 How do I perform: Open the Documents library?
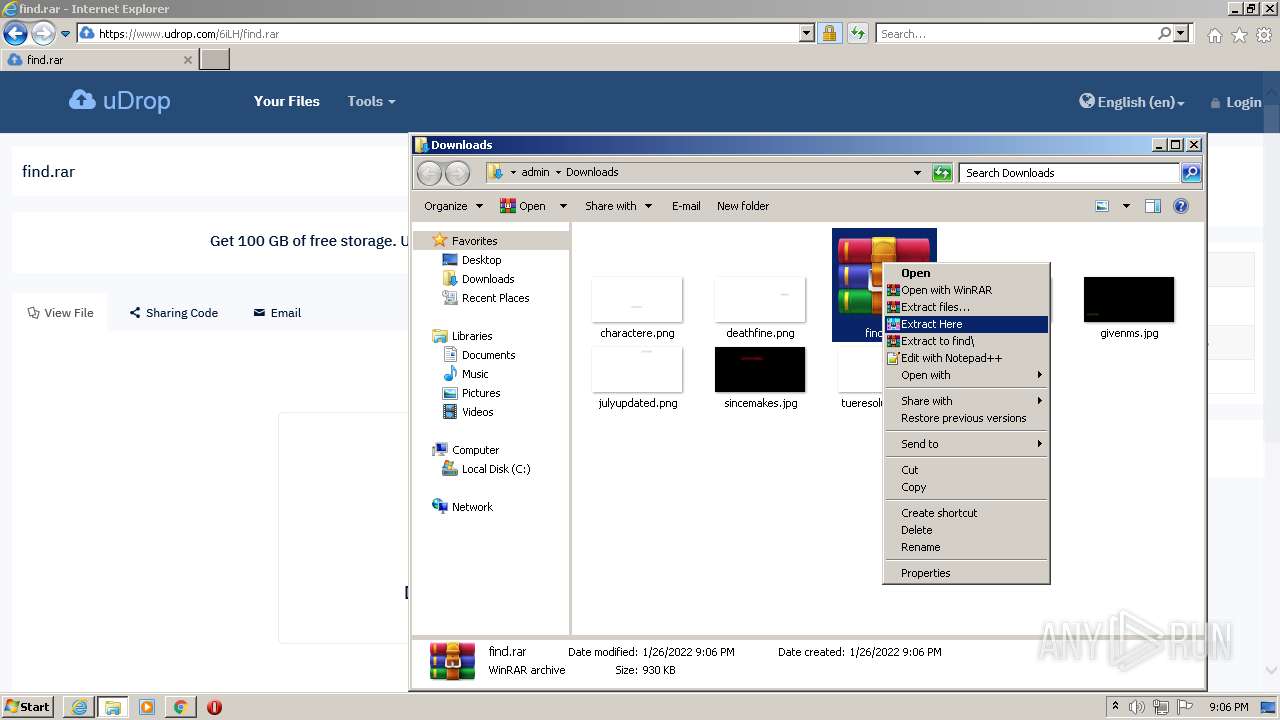click(488, 355)
